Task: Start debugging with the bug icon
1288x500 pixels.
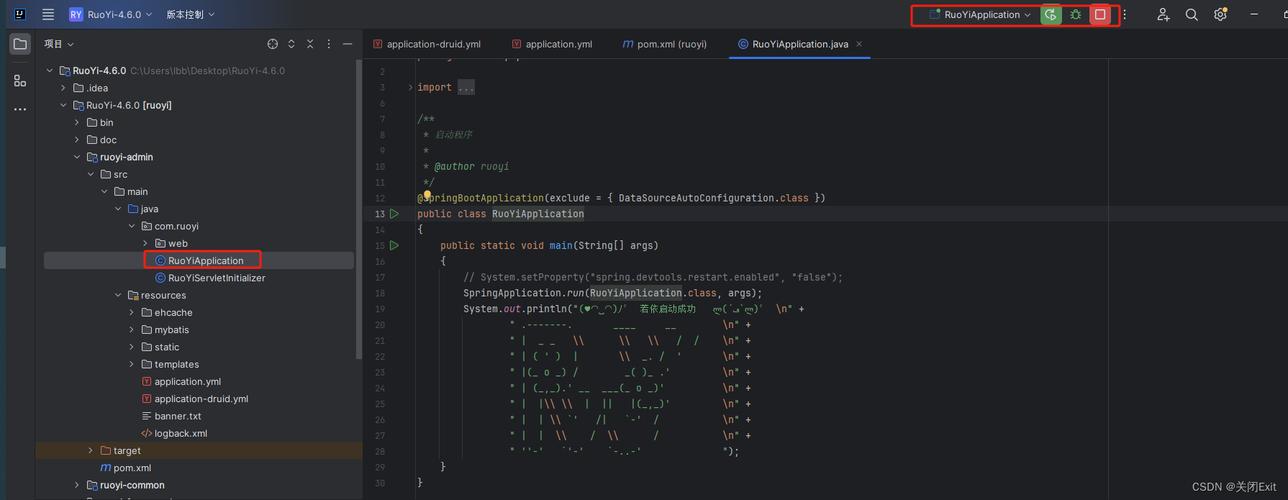Action: [1076, 15]
